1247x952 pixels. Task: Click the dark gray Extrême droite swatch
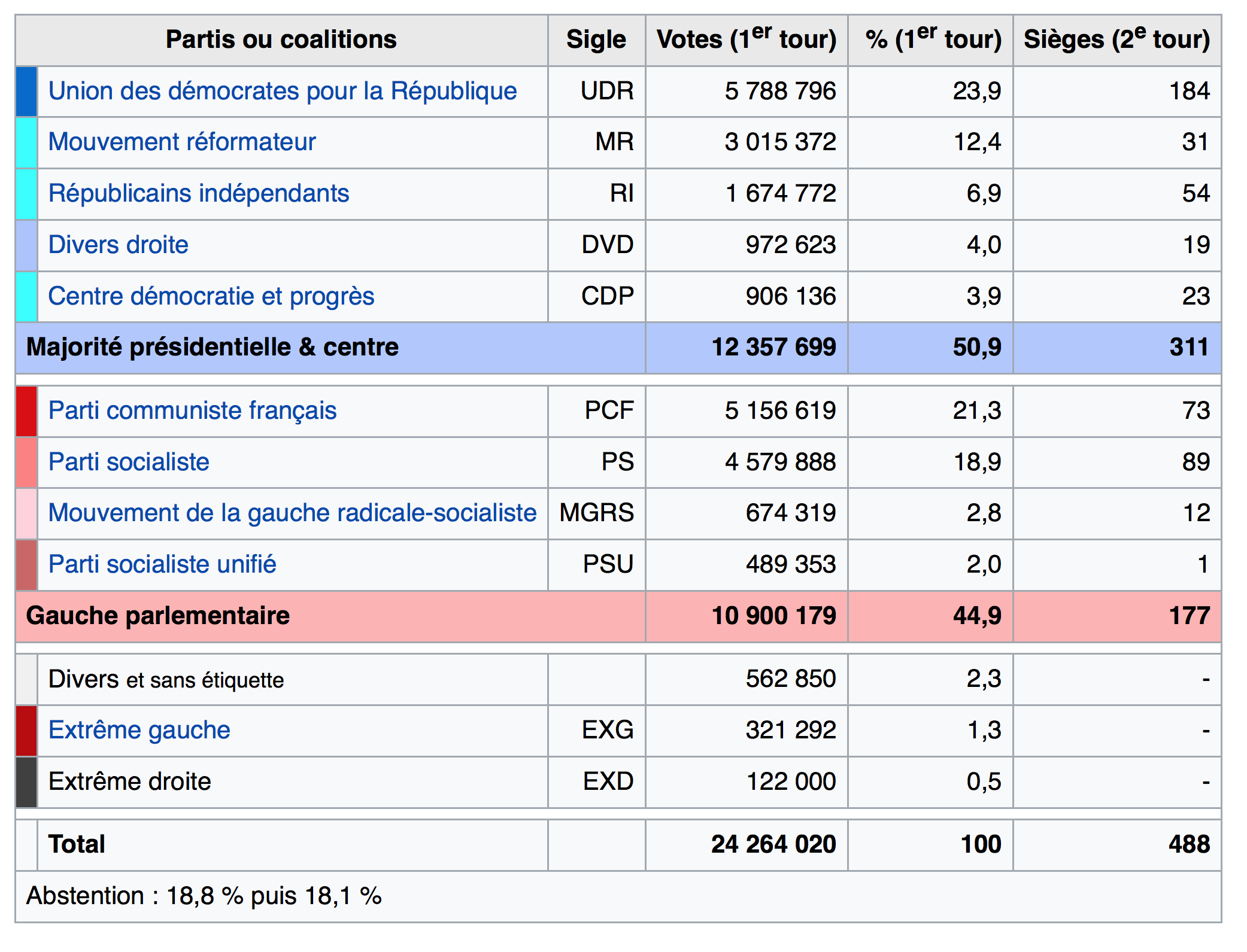26,781
